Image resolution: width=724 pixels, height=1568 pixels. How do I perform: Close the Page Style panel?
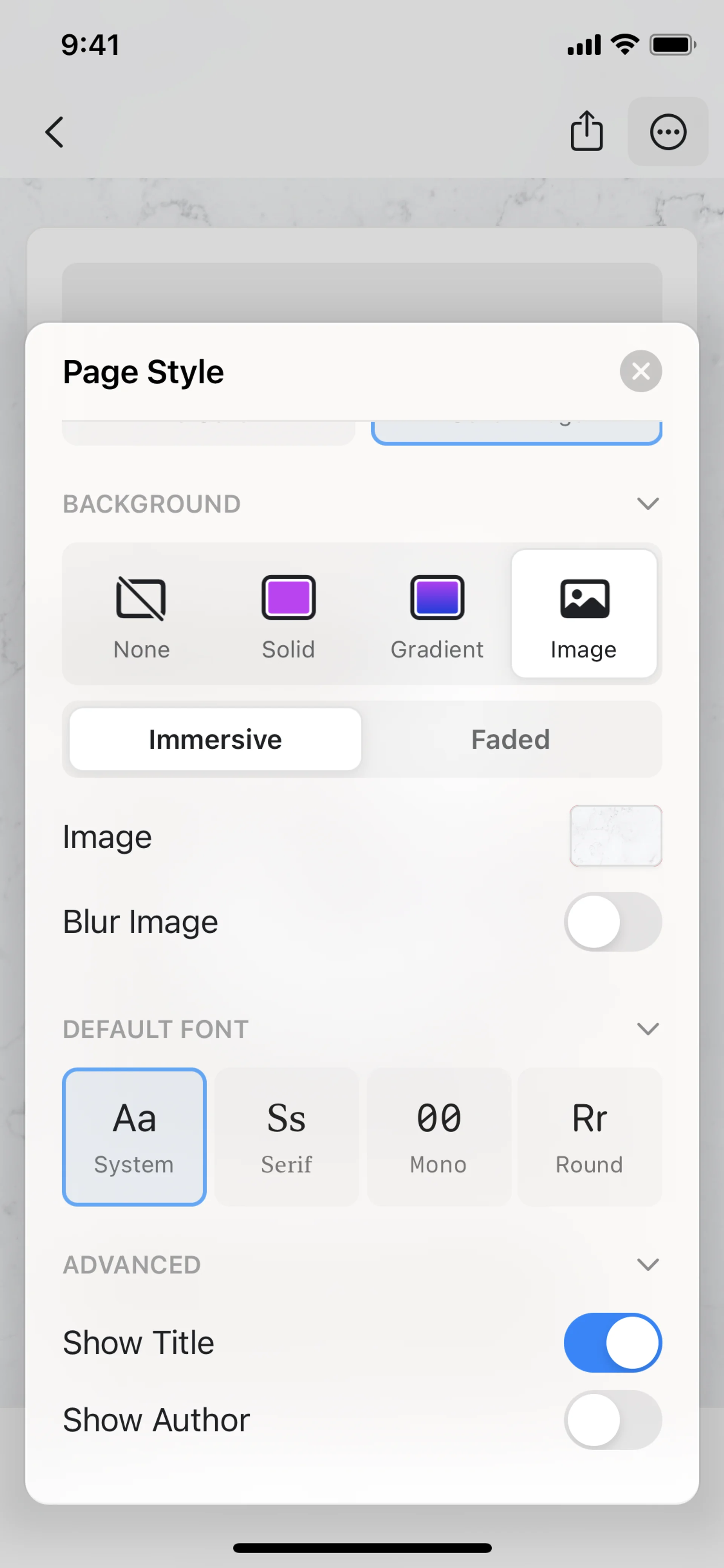[641, 371]
